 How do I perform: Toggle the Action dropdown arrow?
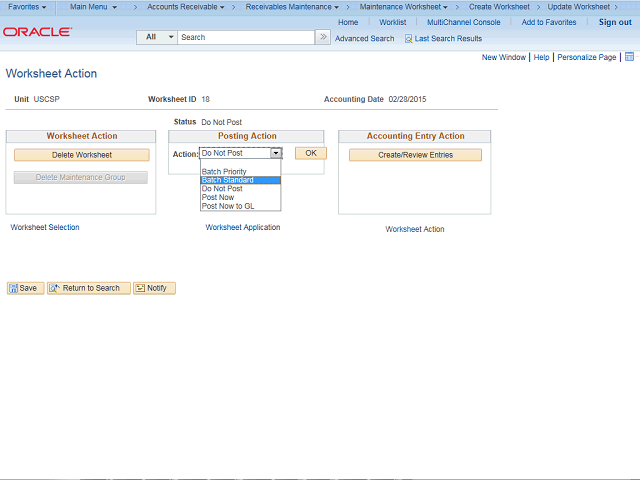pyautogui.click(x=276, y=153)
